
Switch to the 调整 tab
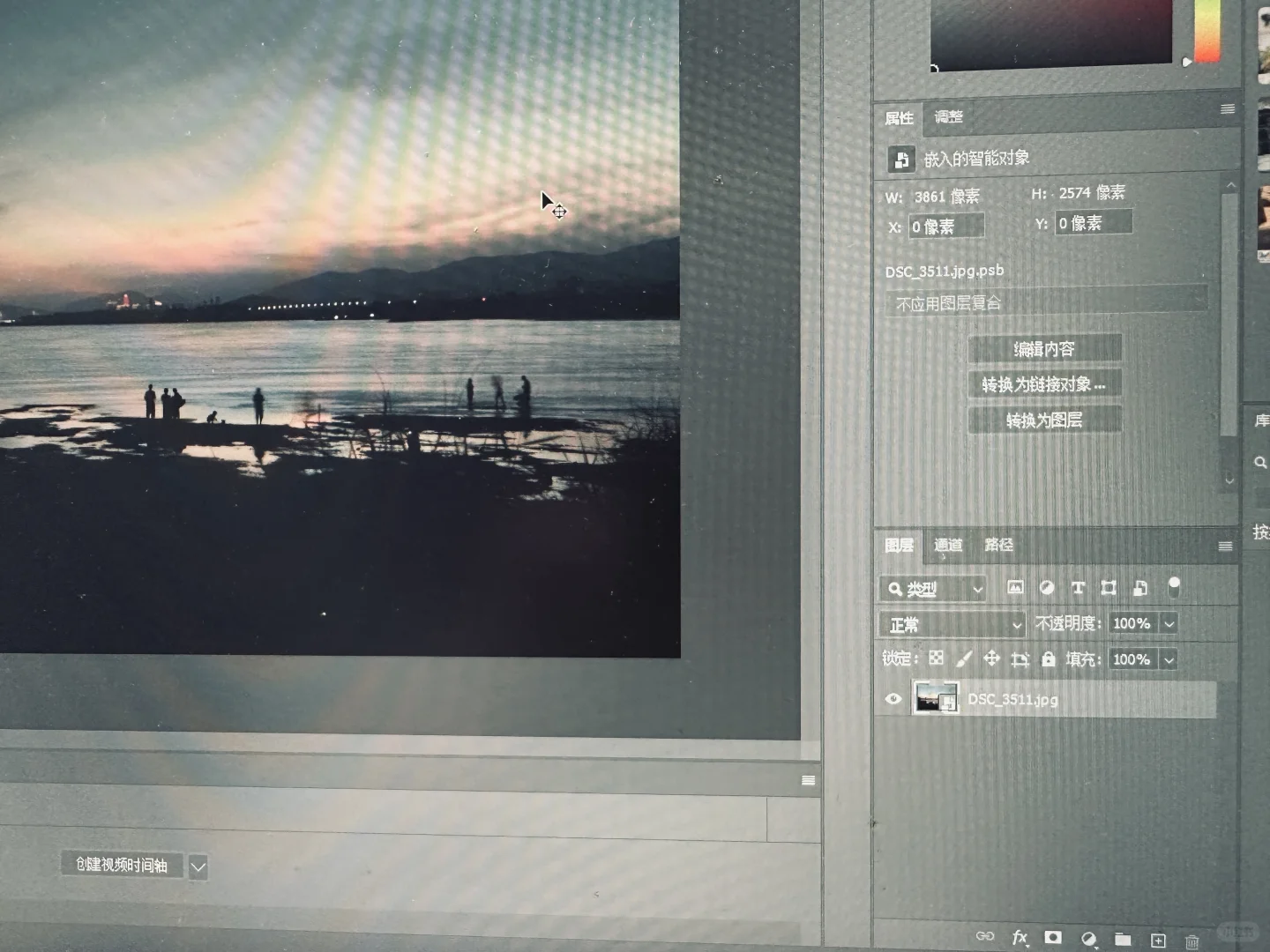coord(949,116)
